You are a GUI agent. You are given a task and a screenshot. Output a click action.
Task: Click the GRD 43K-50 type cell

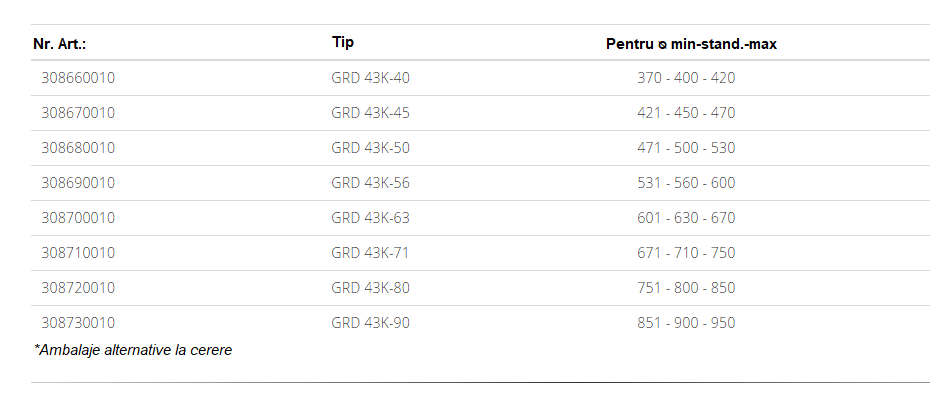(x=370, y=148)
